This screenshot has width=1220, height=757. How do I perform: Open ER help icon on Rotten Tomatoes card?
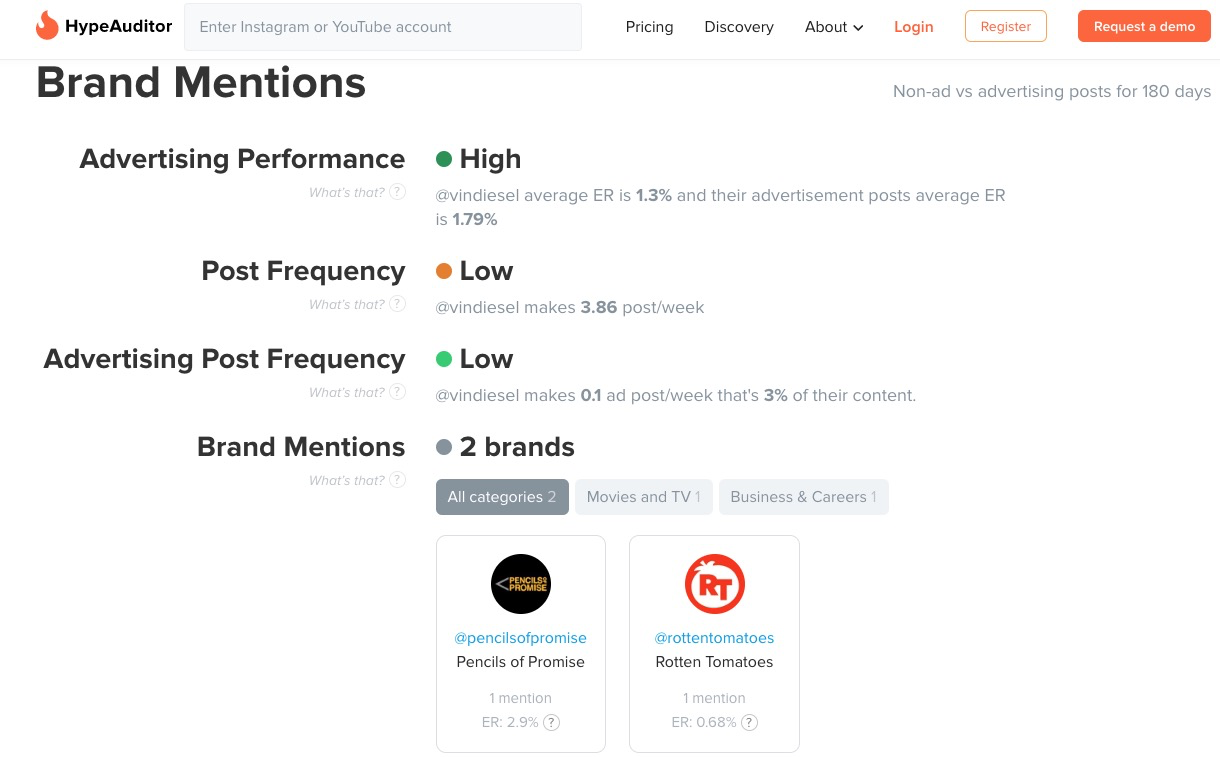coord(749,722)
